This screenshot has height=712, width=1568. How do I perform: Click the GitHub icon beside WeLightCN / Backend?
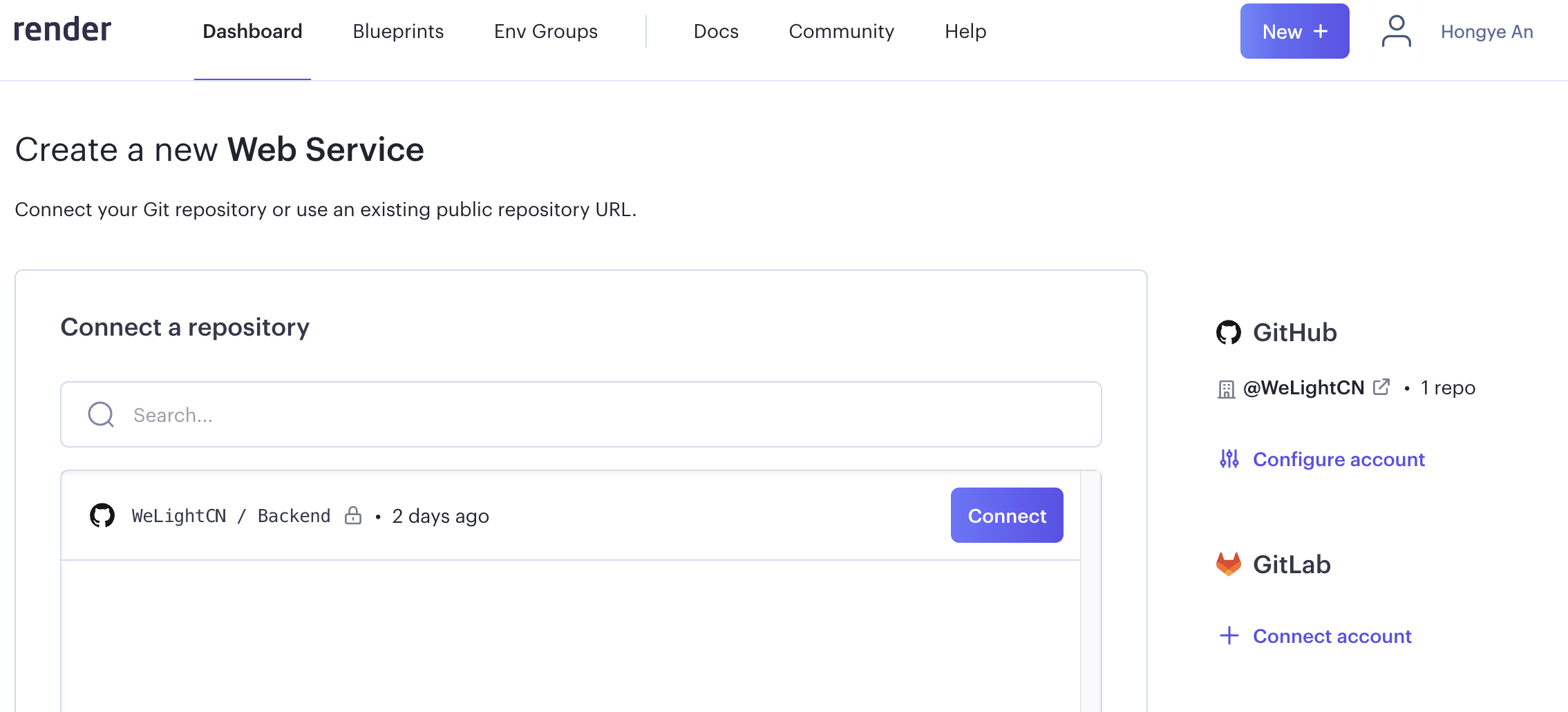(x=102, y=515)
